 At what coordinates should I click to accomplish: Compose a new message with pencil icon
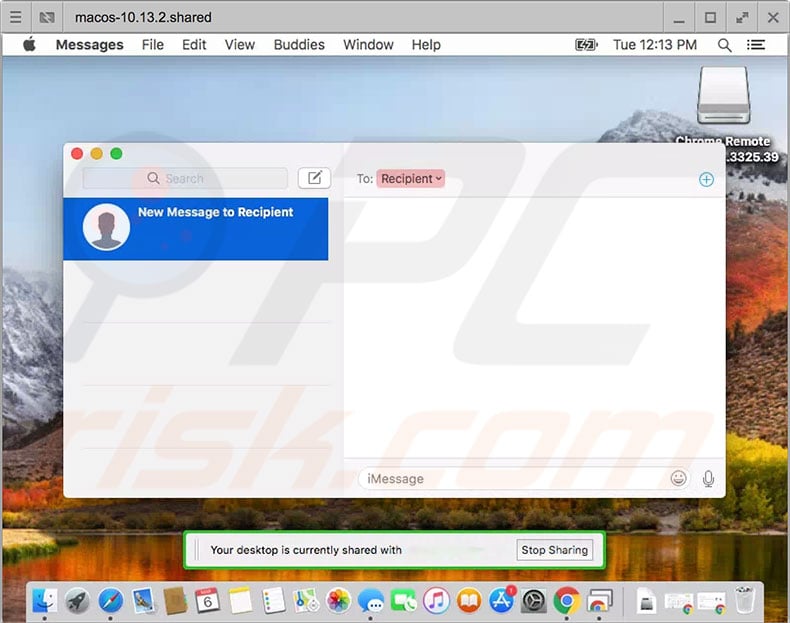click(x=314, y=178)
